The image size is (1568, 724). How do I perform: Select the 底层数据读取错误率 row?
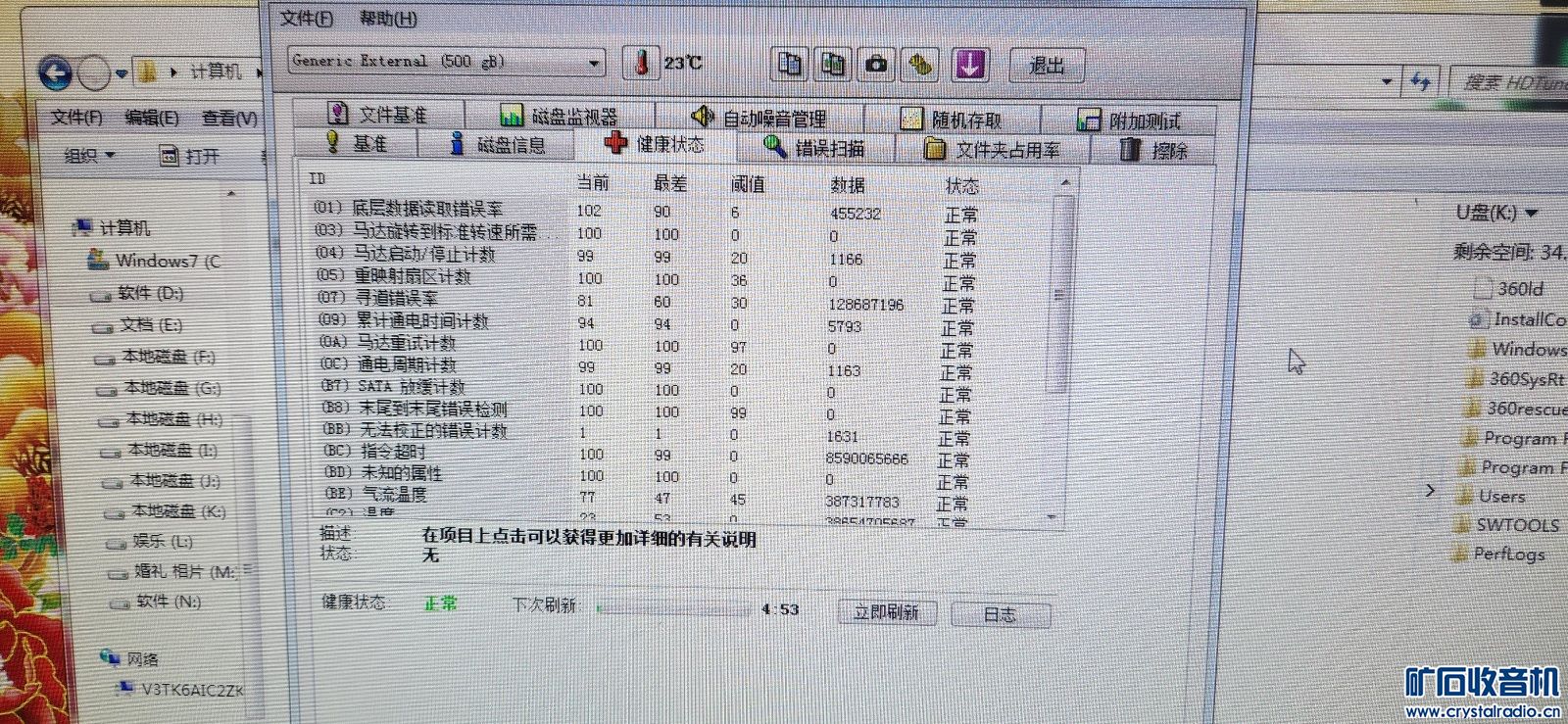click(647, 211)
